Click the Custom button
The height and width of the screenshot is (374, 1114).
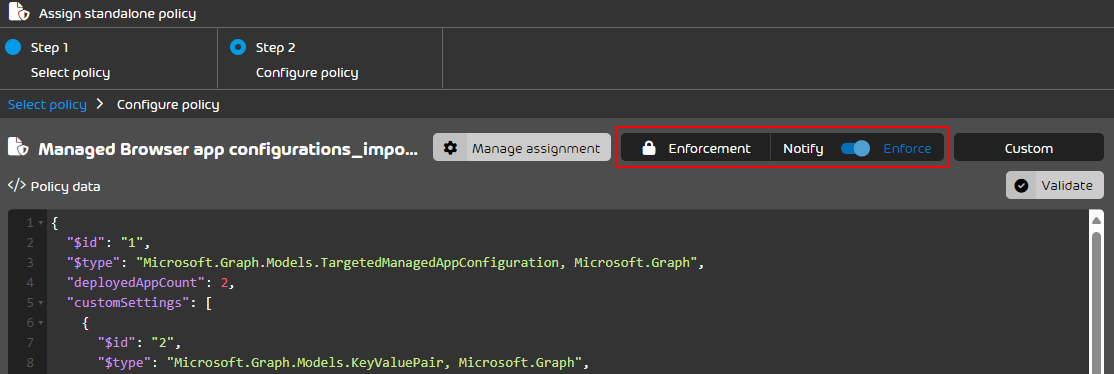tap(1029, 148)
